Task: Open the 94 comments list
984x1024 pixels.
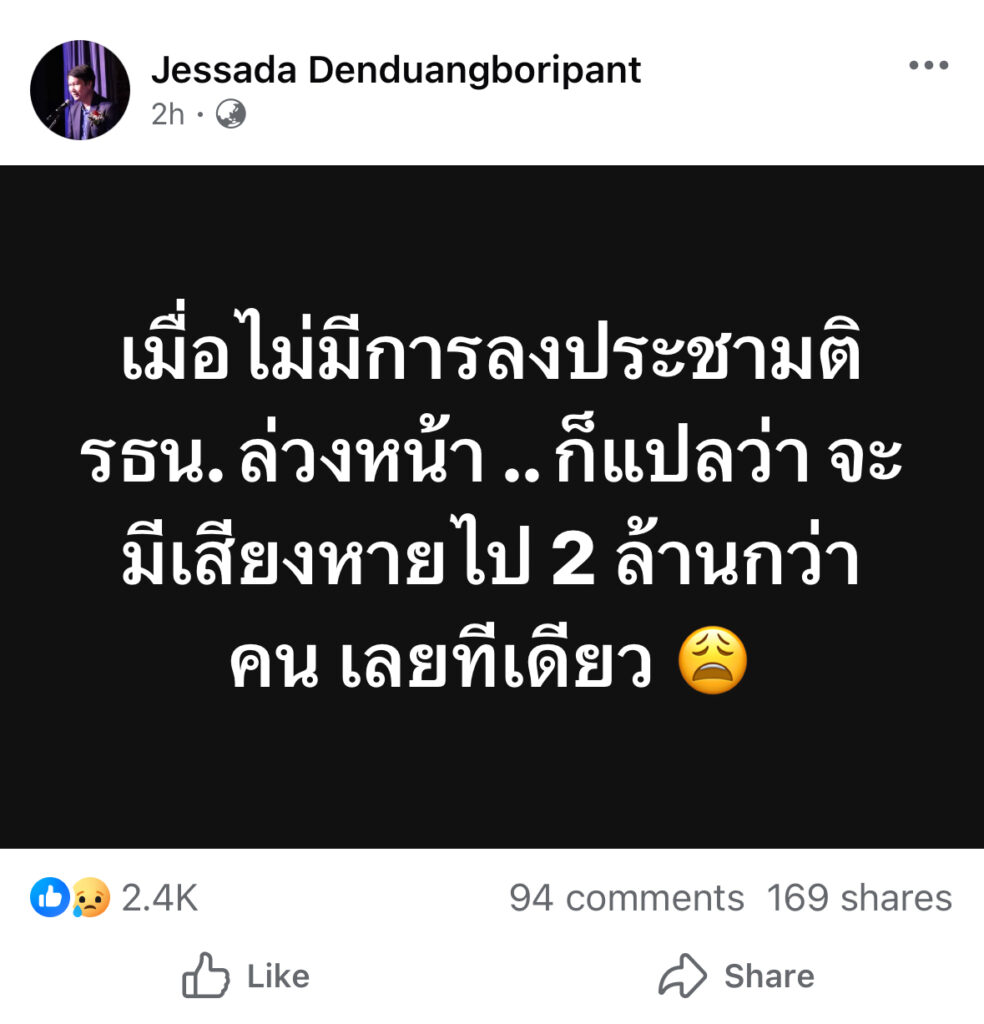Action: pyautogui.click(x=626, y=898)
